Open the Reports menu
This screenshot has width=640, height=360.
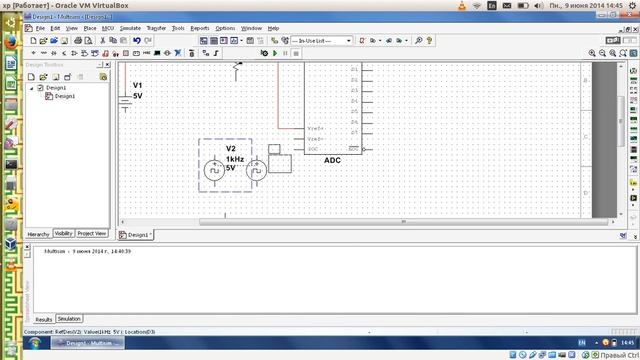coord(200,28)
